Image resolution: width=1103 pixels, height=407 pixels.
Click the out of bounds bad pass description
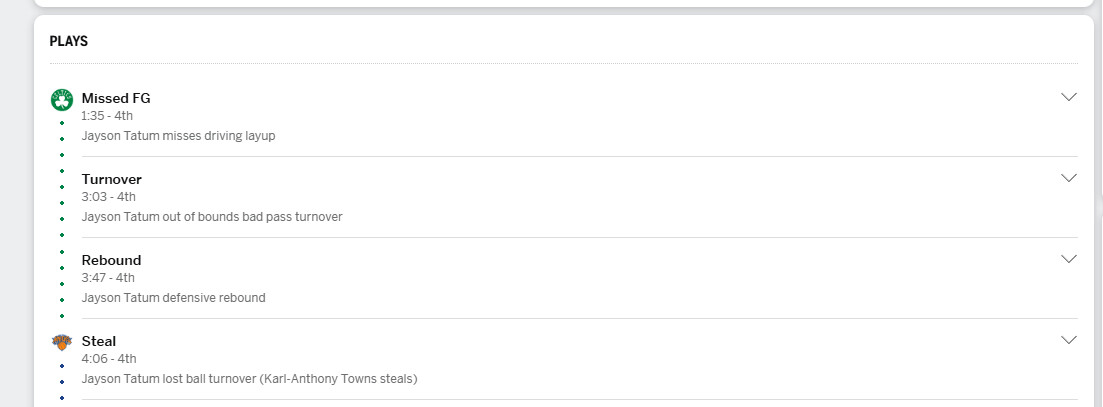212,216
